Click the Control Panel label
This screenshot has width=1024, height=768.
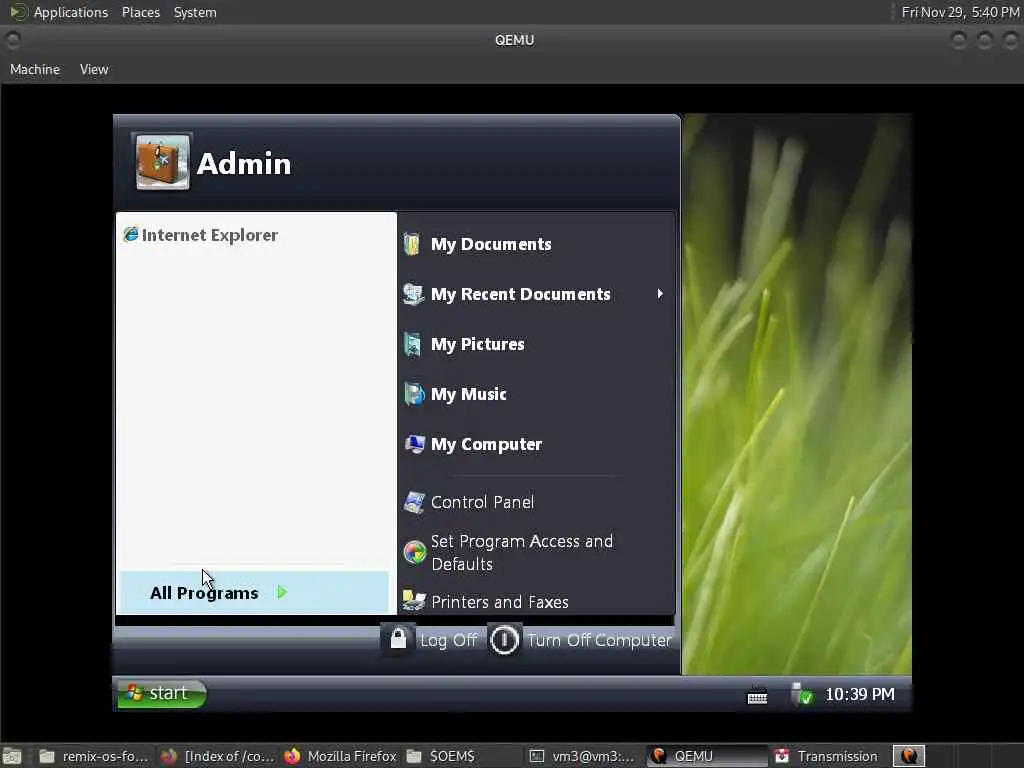[x=483, y=502]
